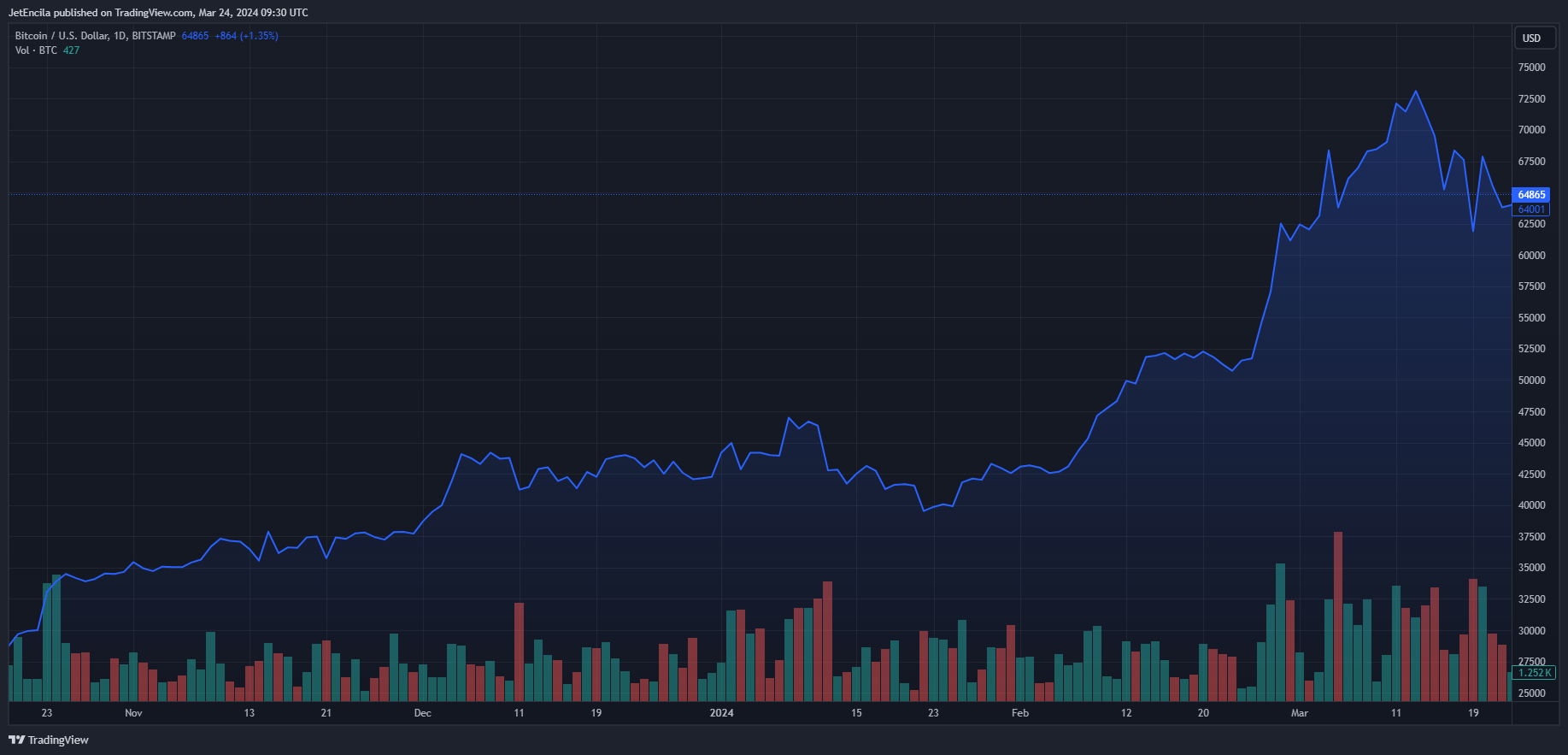Select the Dec marker on the time axis
This screenshot has width=1568, height=755.
click(422, 713)
